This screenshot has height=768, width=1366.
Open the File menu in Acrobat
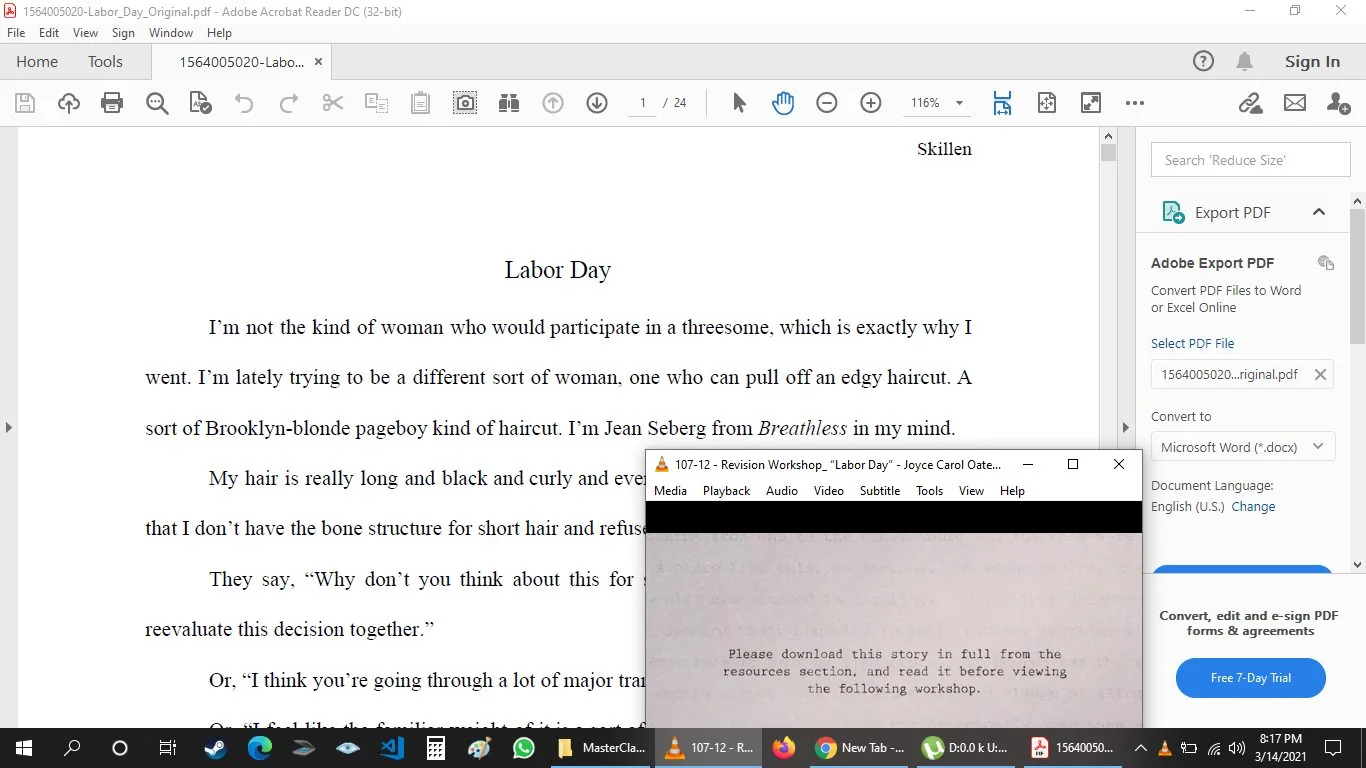click(16, 33)
